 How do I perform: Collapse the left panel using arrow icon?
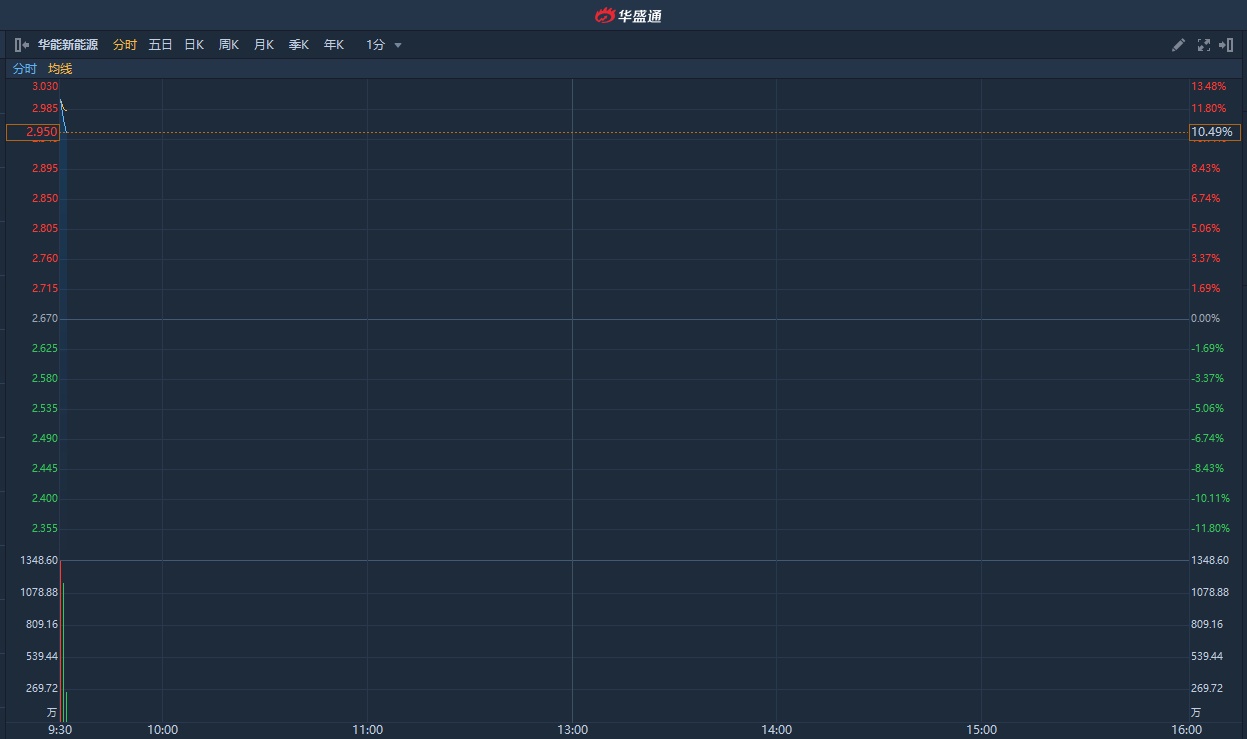(22, 45)
